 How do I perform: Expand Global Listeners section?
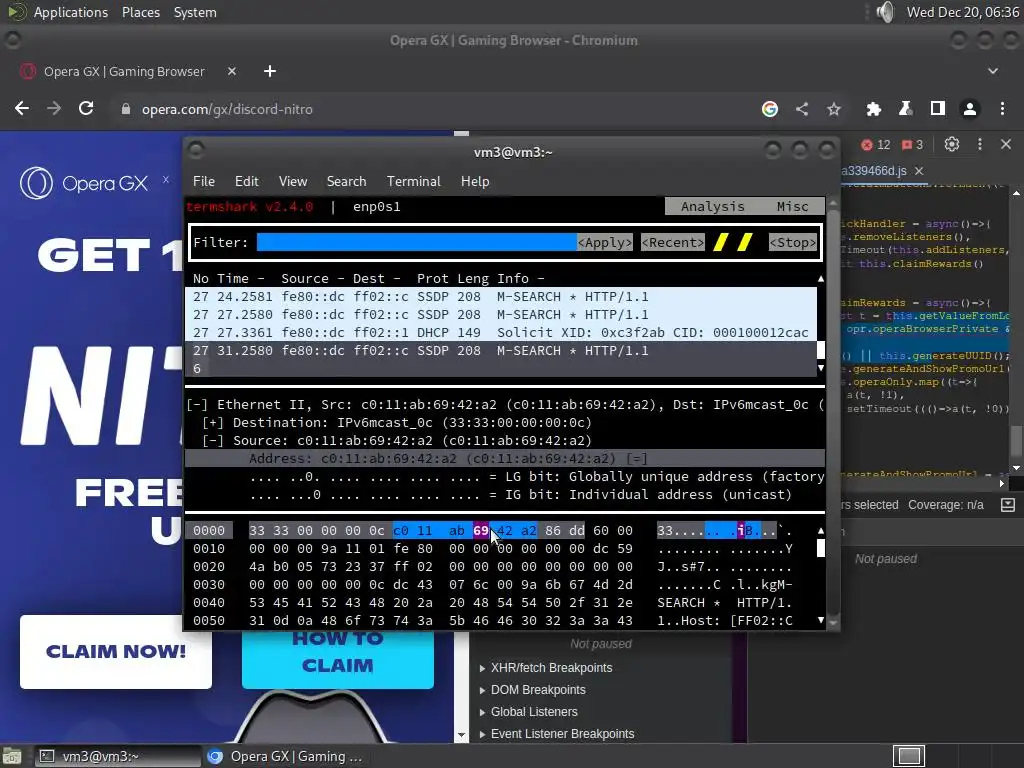point(482,712)
